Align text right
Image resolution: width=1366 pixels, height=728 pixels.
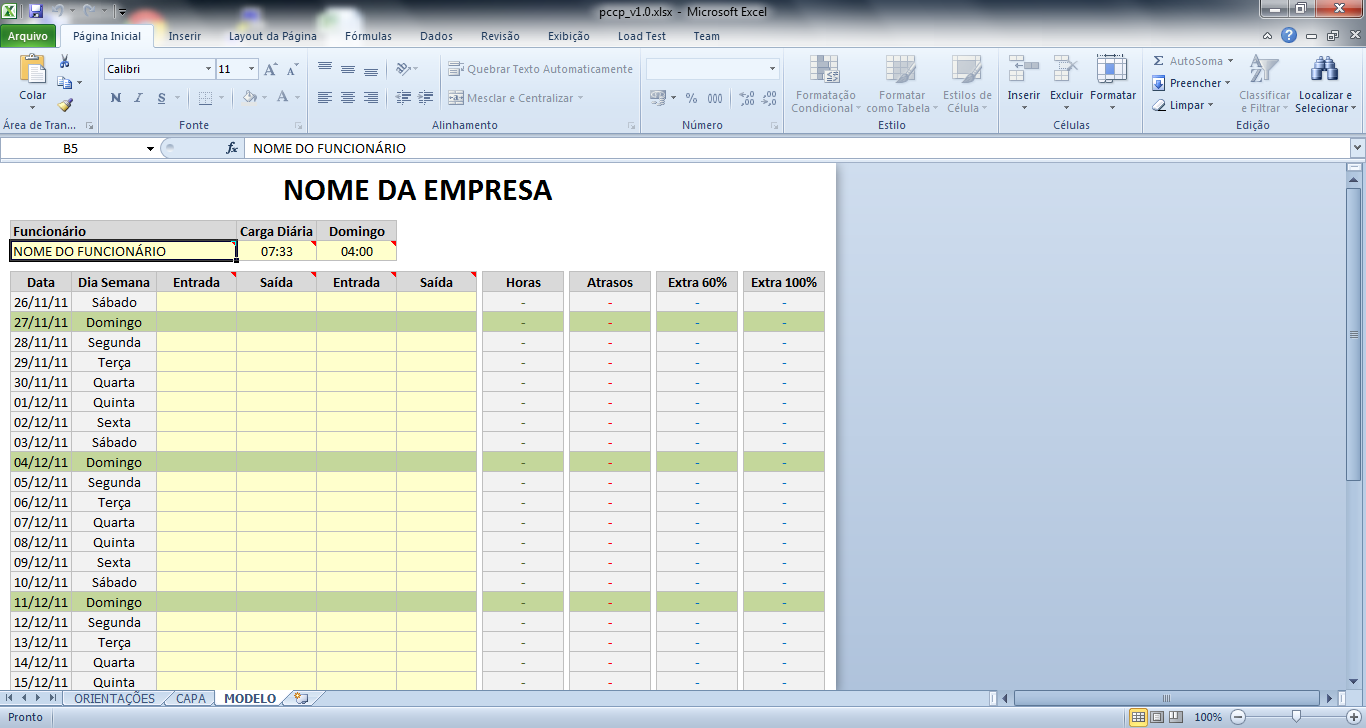tap(371, 98)
